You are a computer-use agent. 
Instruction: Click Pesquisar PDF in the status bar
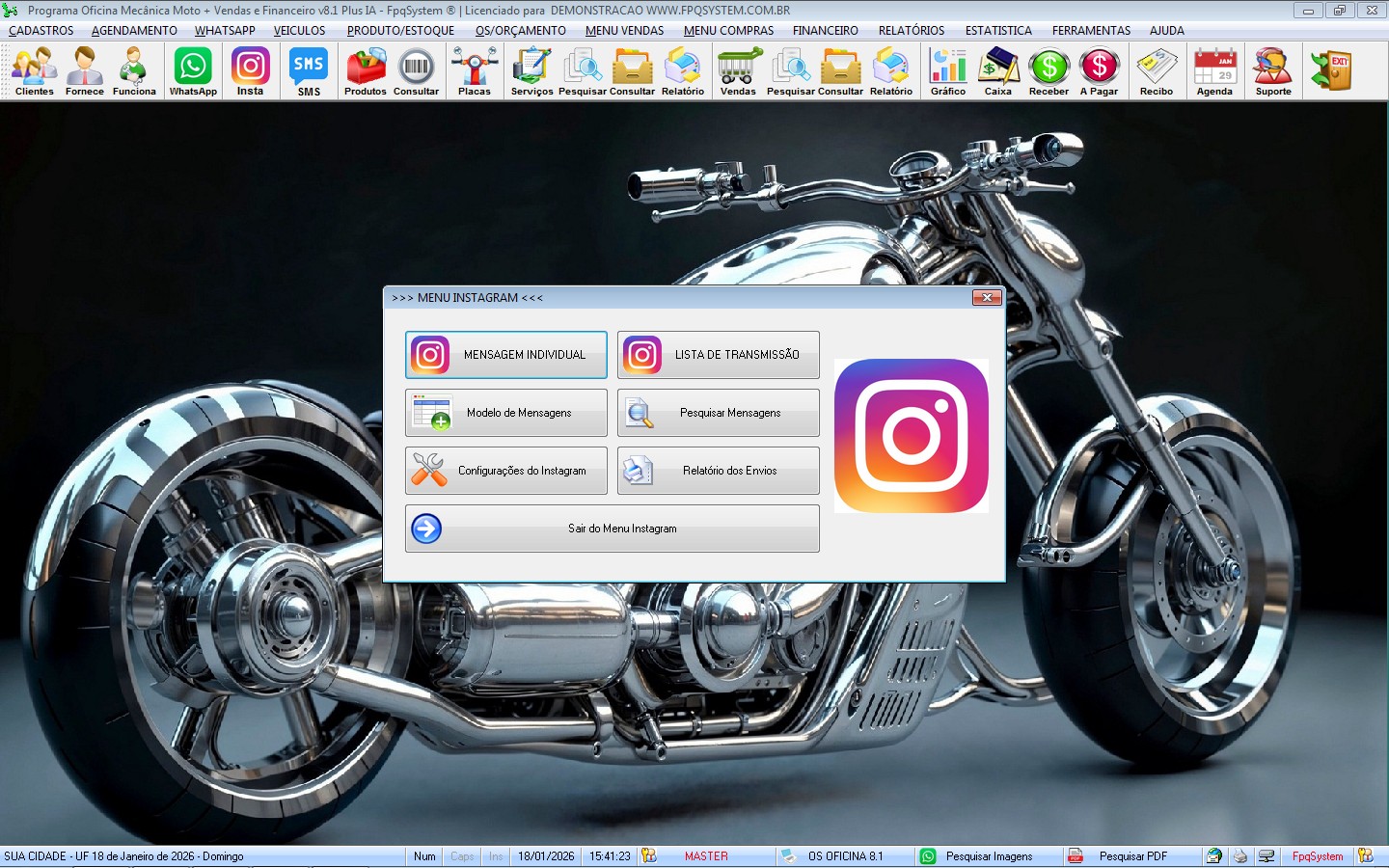coord(1133,856)
